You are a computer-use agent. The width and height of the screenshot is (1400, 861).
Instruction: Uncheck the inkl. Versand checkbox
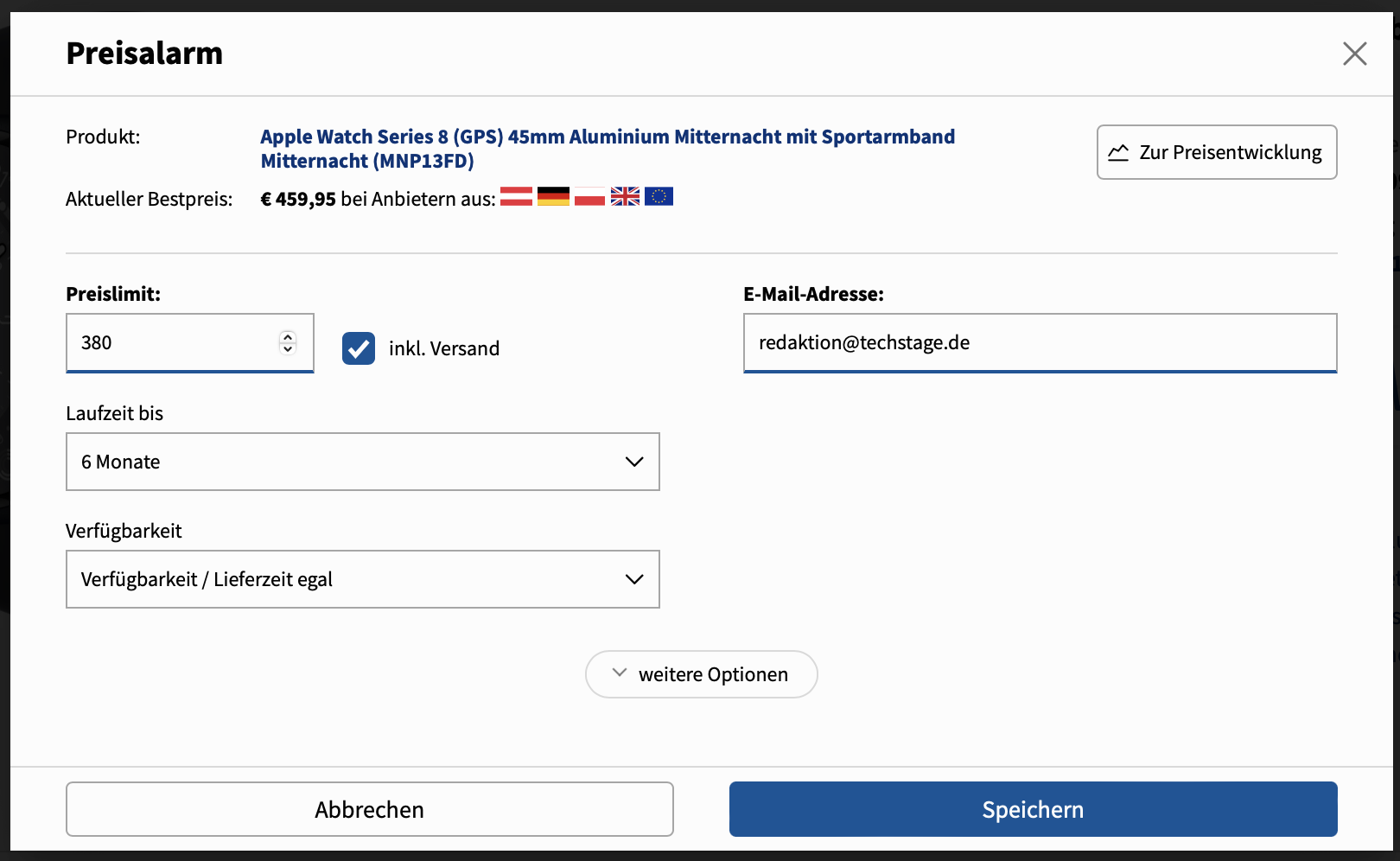(359, 348)
